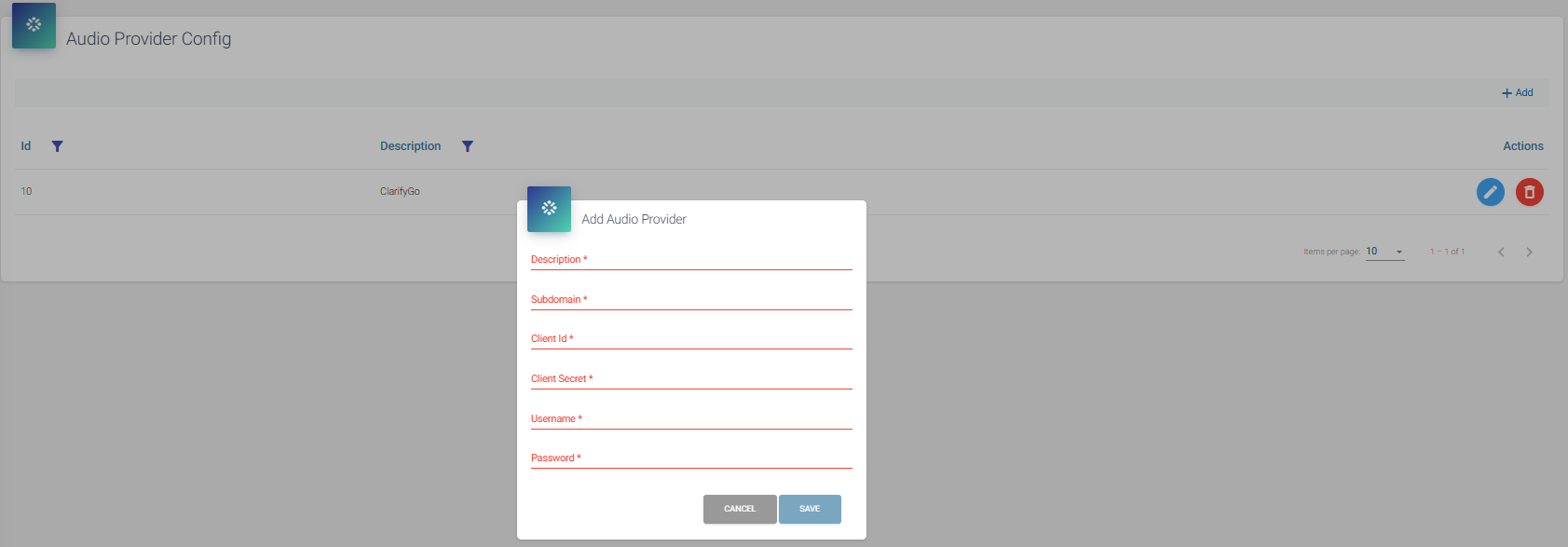Image resolution: width=1568 pixels, height=547 pixels.
Task: Sort by the Id column header
Action: pos(26,146)
